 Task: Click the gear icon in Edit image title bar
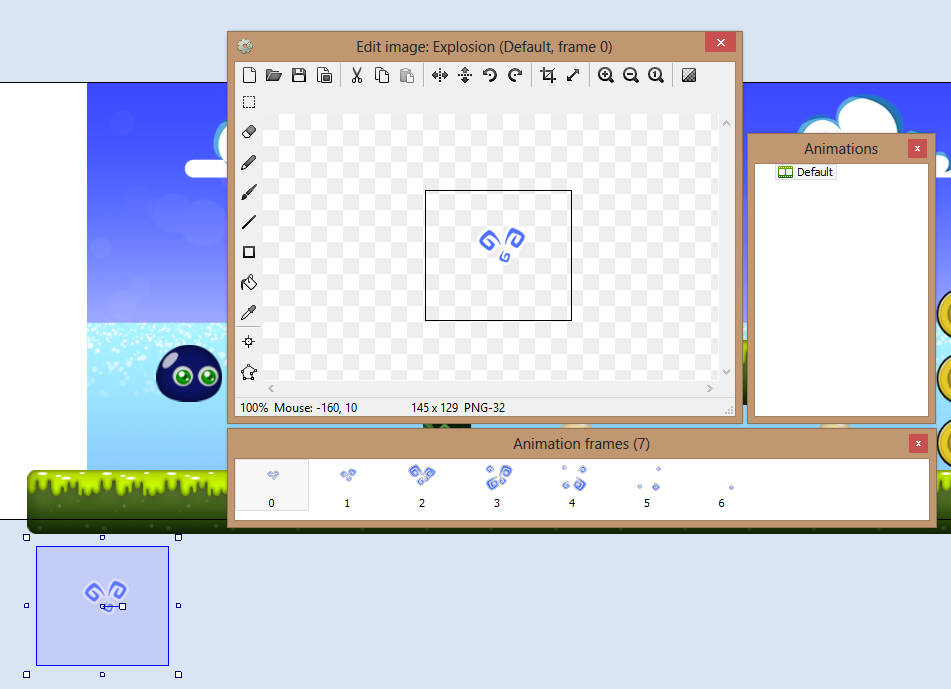pyautogui.click(x=245, y=46)
